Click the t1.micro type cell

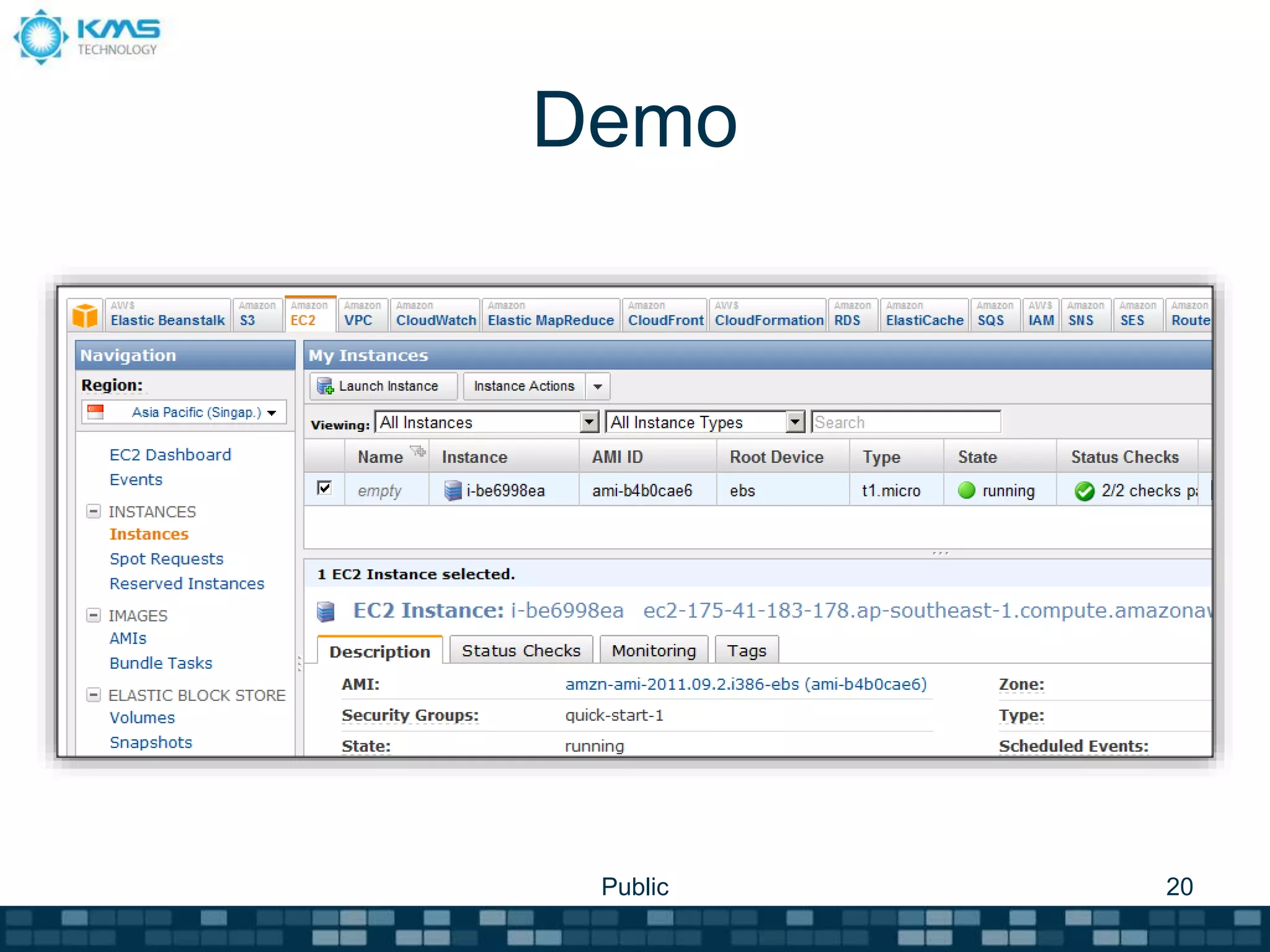897,491
